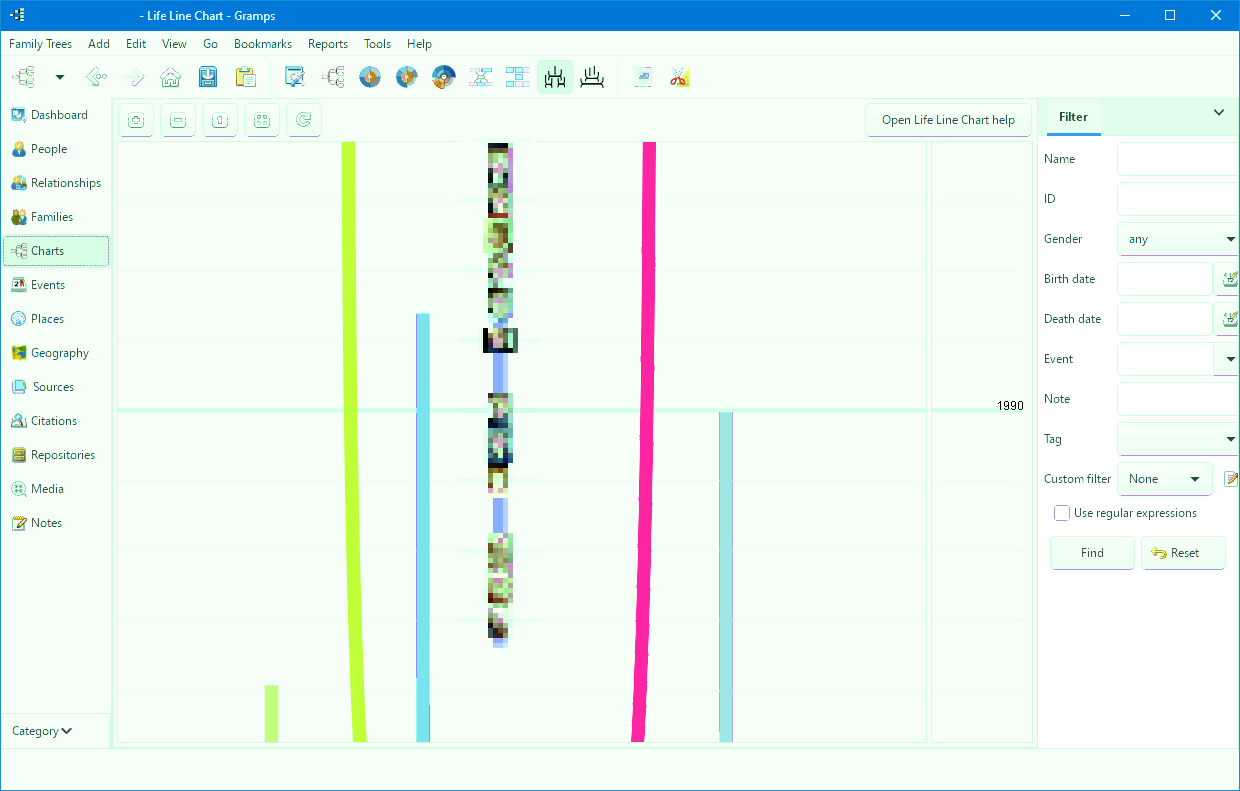Screen dimensions: 1240x791
Task: Open the Gender dropdown
Action: (x=1178, y=239)
